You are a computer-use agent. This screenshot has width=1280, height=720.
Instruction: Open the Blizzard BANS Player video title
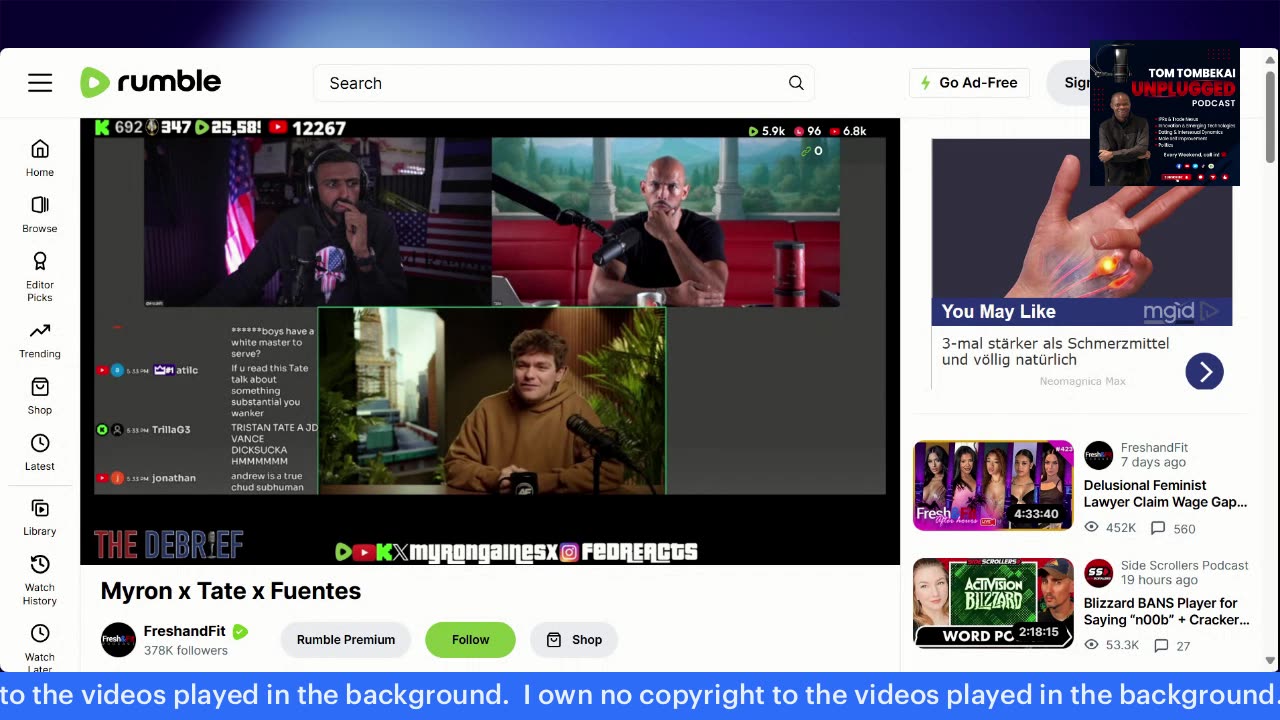click(x=1167, y=611)
